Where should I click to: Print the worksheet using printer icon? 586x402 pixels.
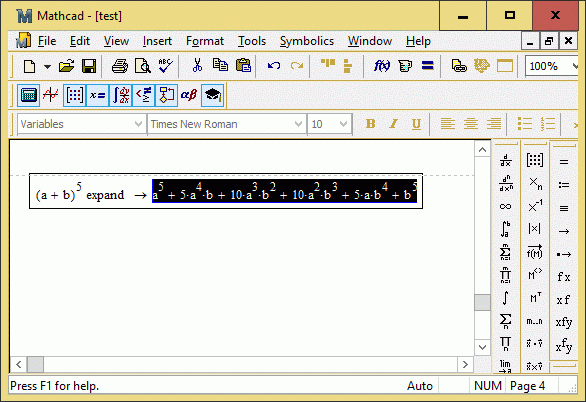pyautogui.click(x=120, y=67)
